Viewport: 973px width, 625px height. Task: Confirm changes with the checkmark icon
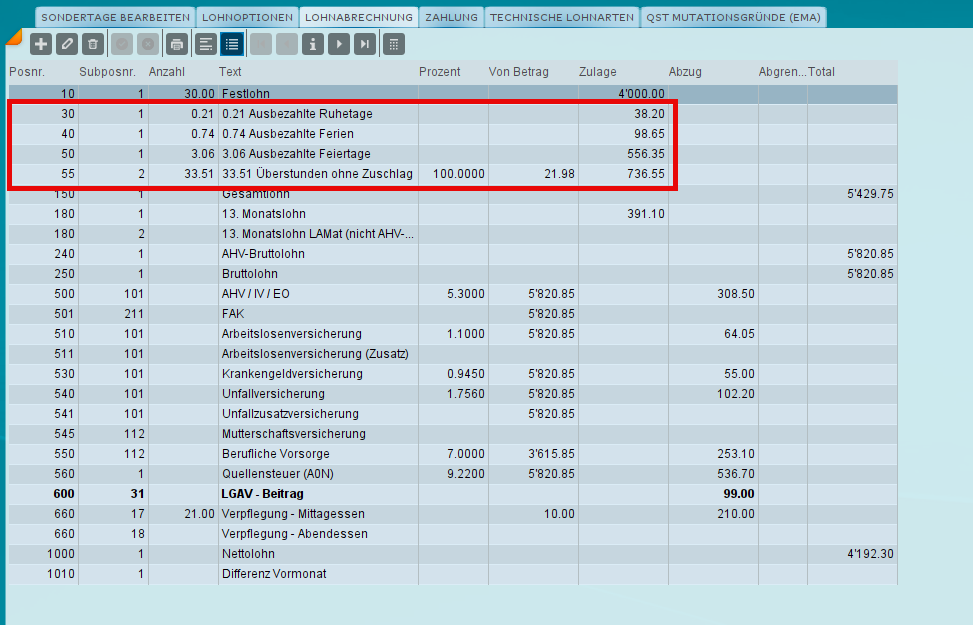(x=122, y=44)
